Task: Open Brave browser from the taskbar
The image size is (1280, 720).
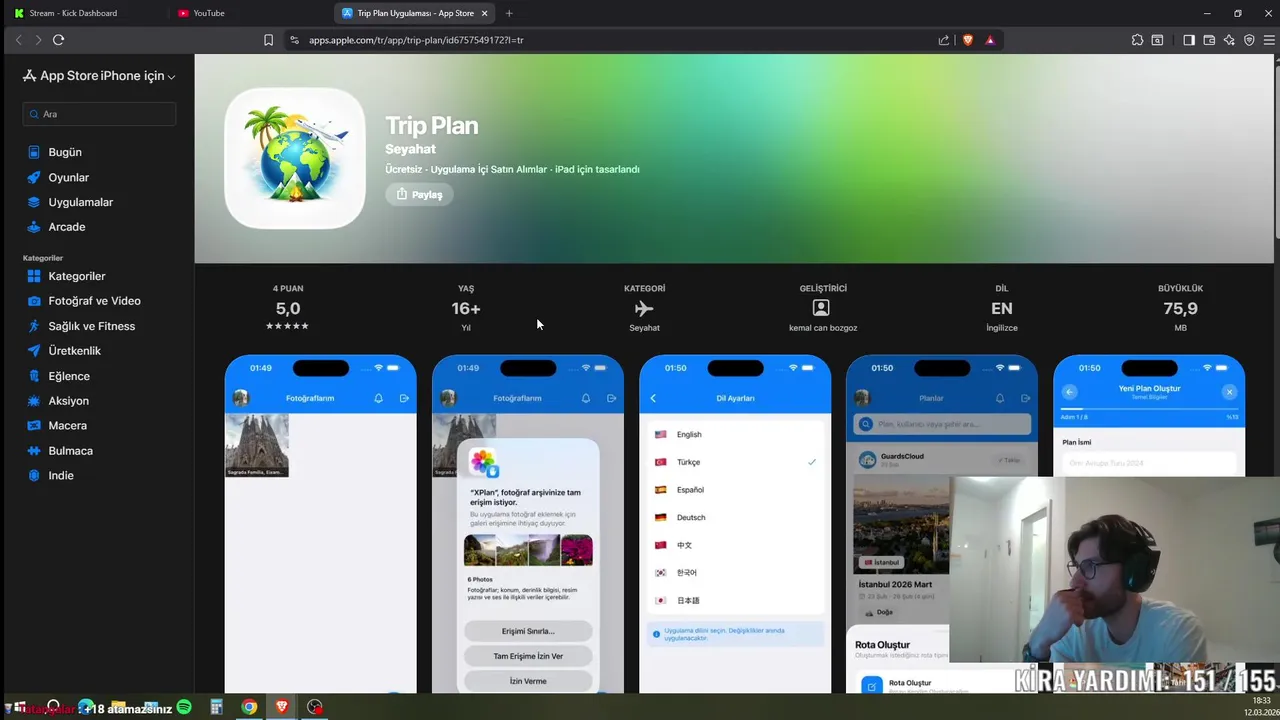Action: [x=282, y=707]
